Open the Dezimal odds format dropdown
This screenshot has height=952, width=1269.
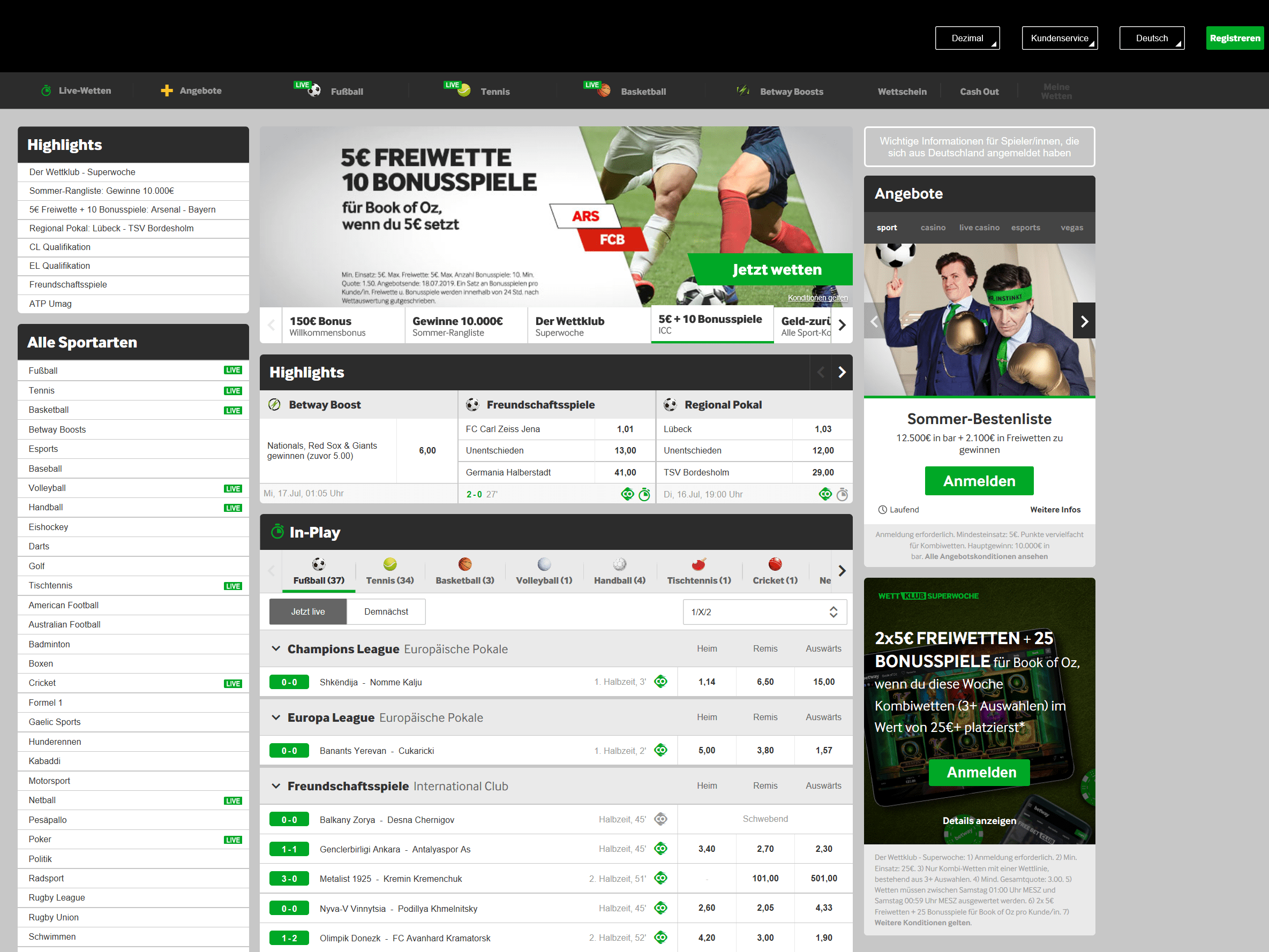(967, 38)
